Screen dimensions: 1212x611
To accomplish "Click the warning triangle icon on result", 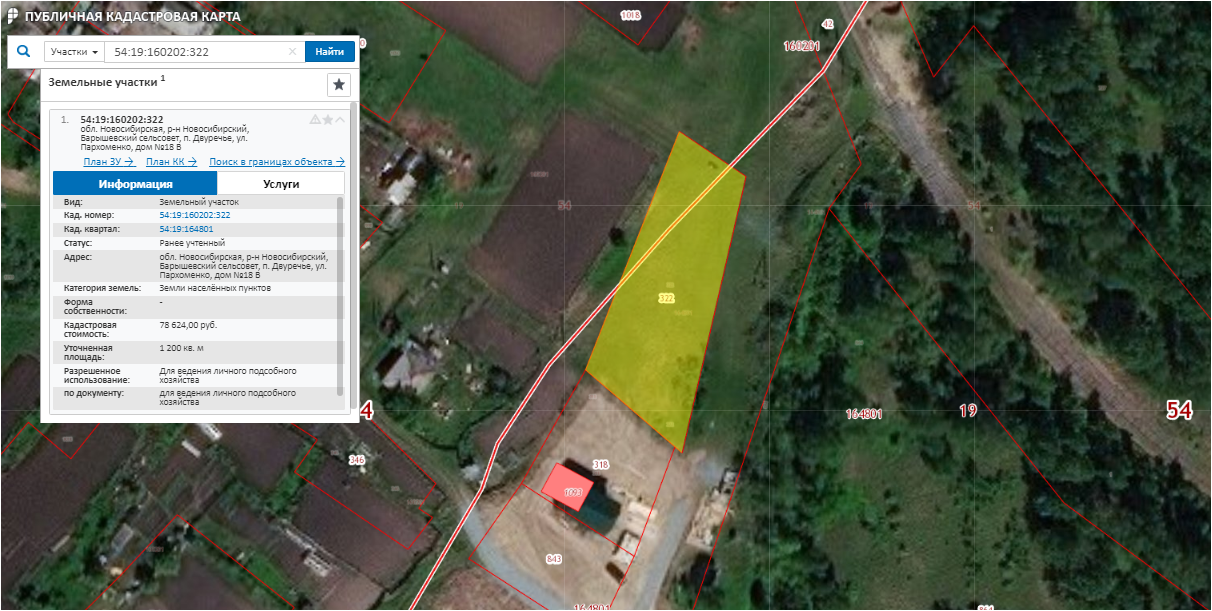I will point(315,120).
